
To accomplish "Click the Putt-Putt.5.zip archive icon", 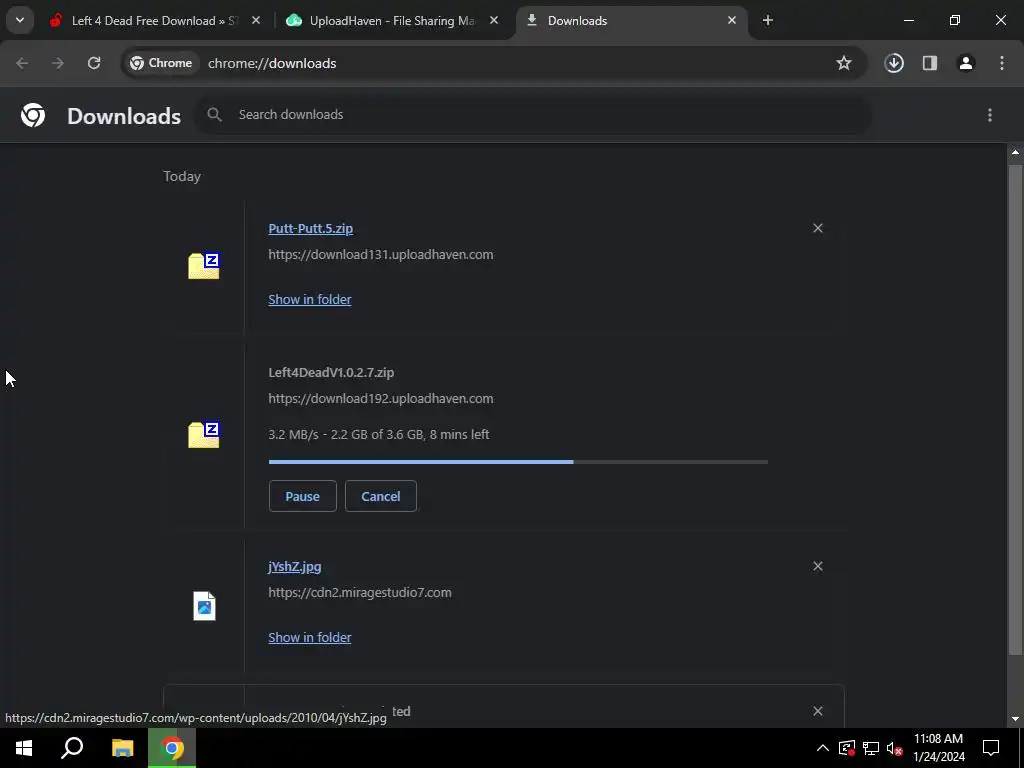I will [204, 265].
